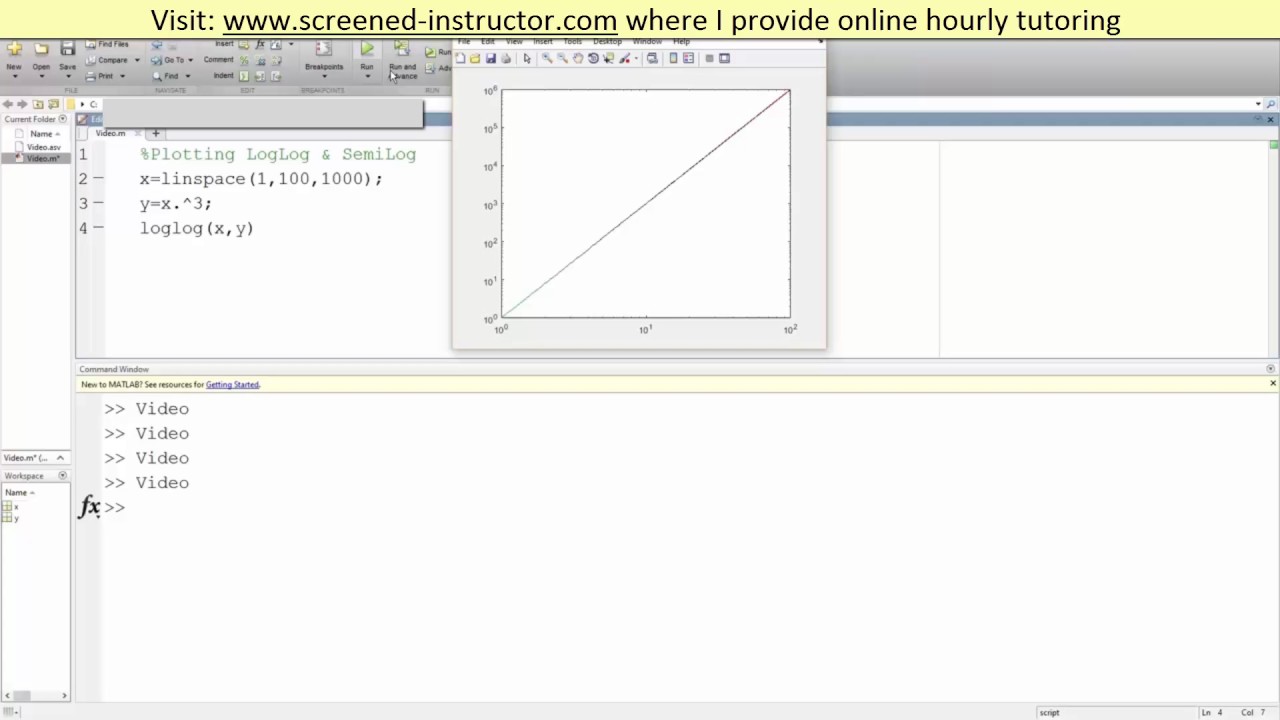
Task: Click the back navigation arrow
Action: click(x=8, y=104)
